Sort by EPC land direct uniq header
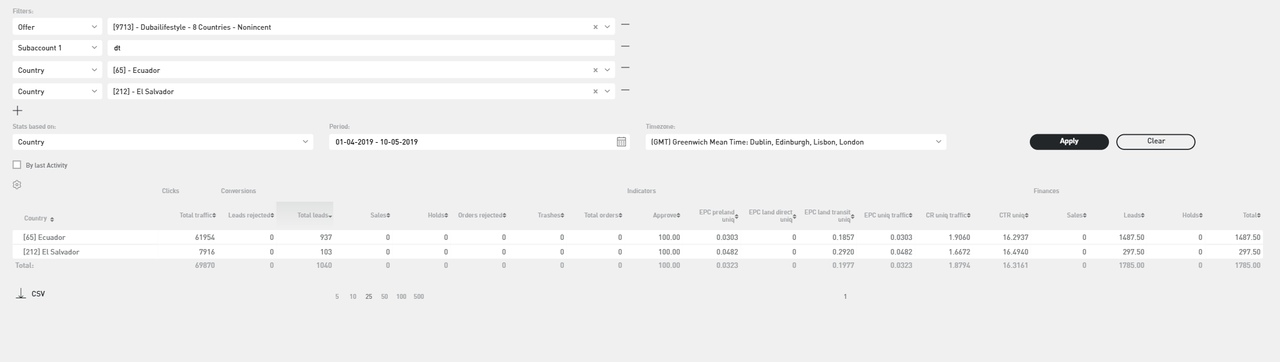1280x362 pixels. point(773,215)
